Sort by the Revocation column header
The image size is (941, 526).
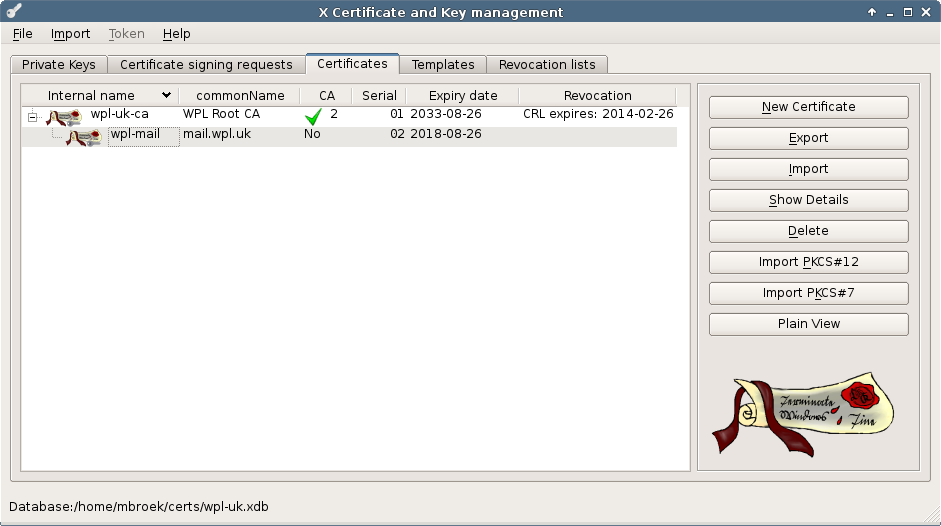[598, 95]
